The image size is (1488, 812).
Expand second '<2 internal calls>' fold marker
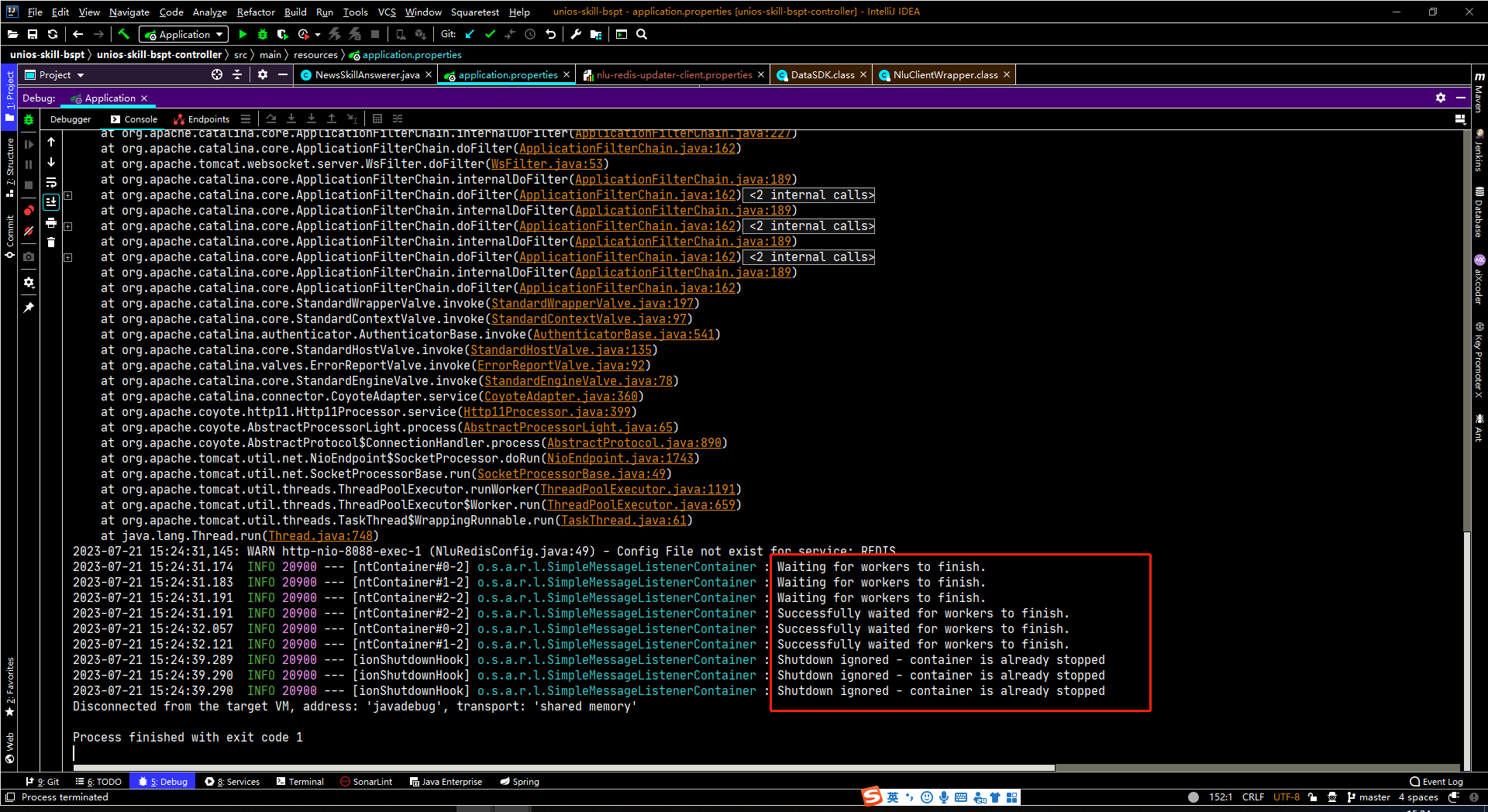click(x=68, y=226)
